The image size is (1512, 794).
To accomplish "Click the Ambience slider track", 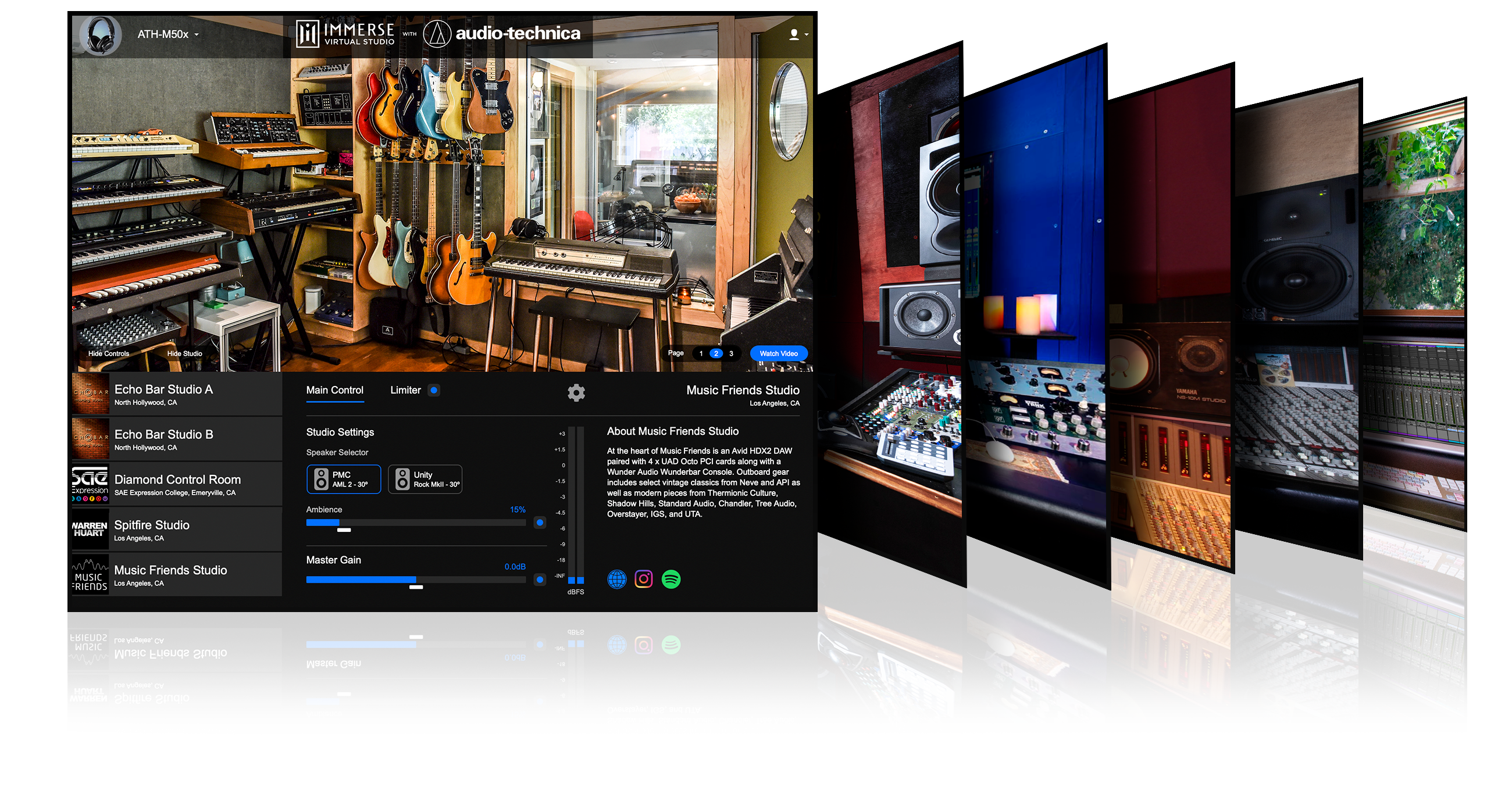I will pyautogui.click(x=416, y=523).
